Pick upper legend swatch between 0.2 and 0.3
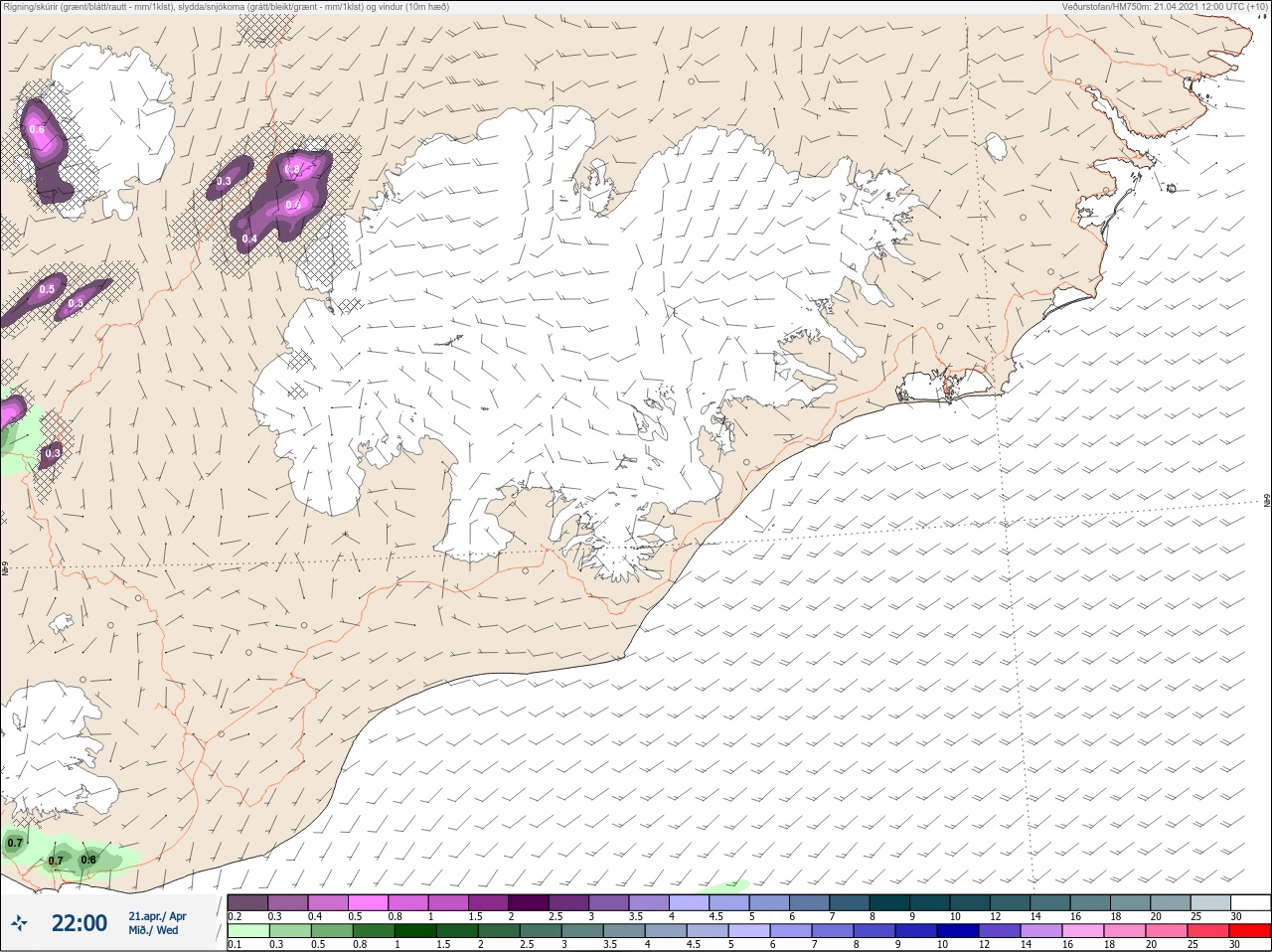The width and height of the screenshot is (1272, 952). click(x=248, y=902)
